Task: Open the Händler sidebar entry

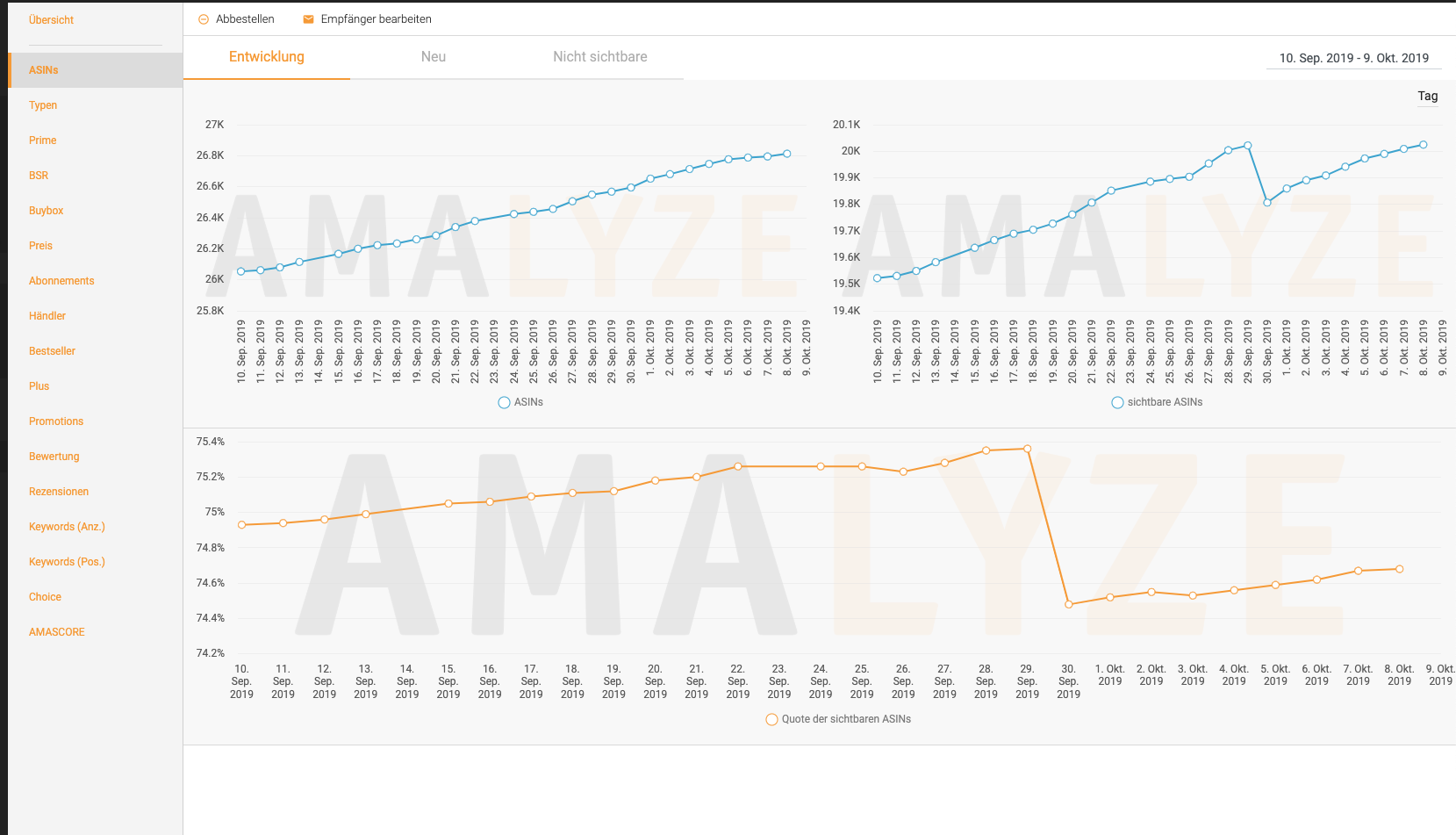Action: (47, 316)
